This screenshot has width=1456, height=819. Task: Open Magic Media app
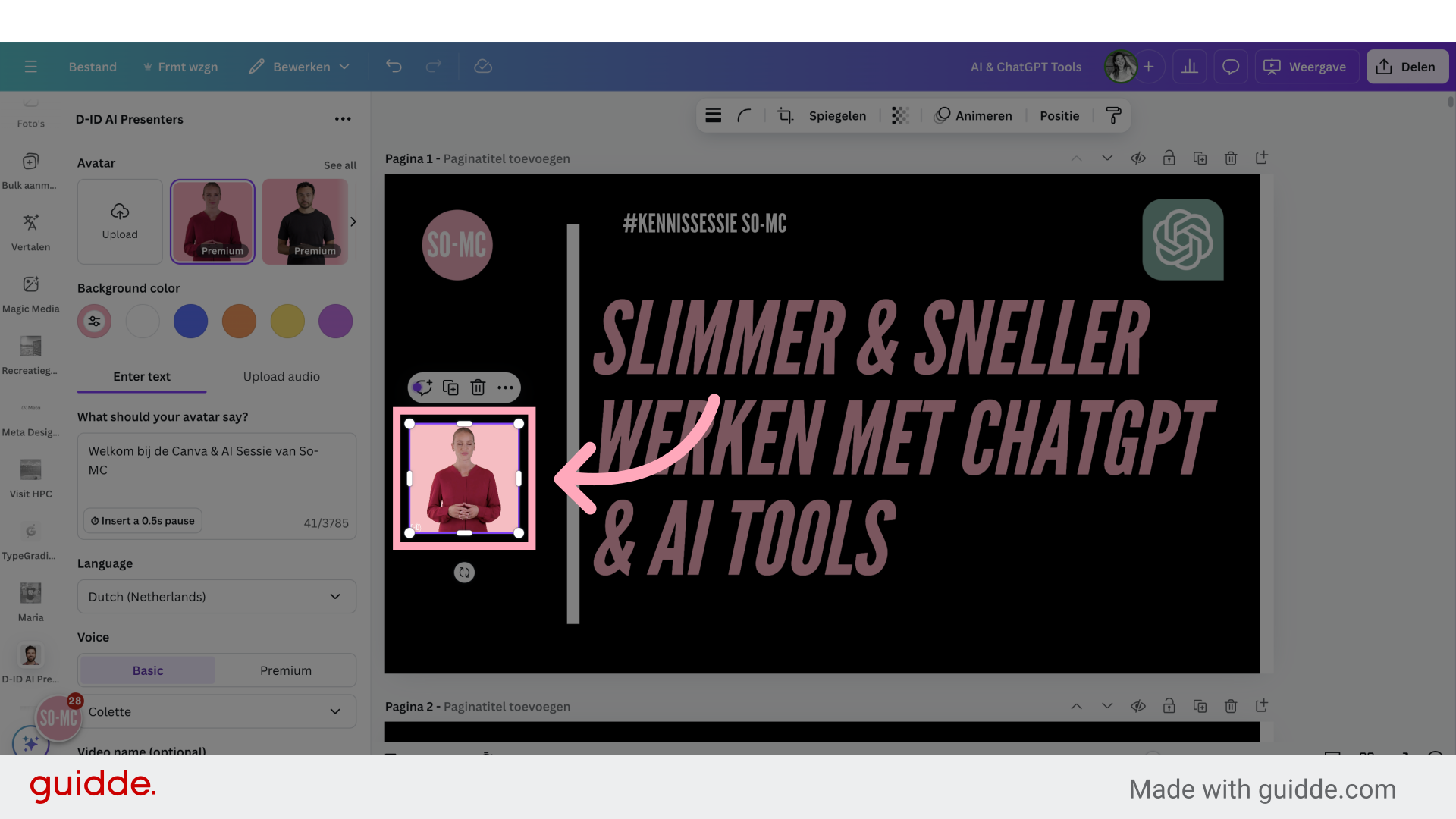point(30,294)
